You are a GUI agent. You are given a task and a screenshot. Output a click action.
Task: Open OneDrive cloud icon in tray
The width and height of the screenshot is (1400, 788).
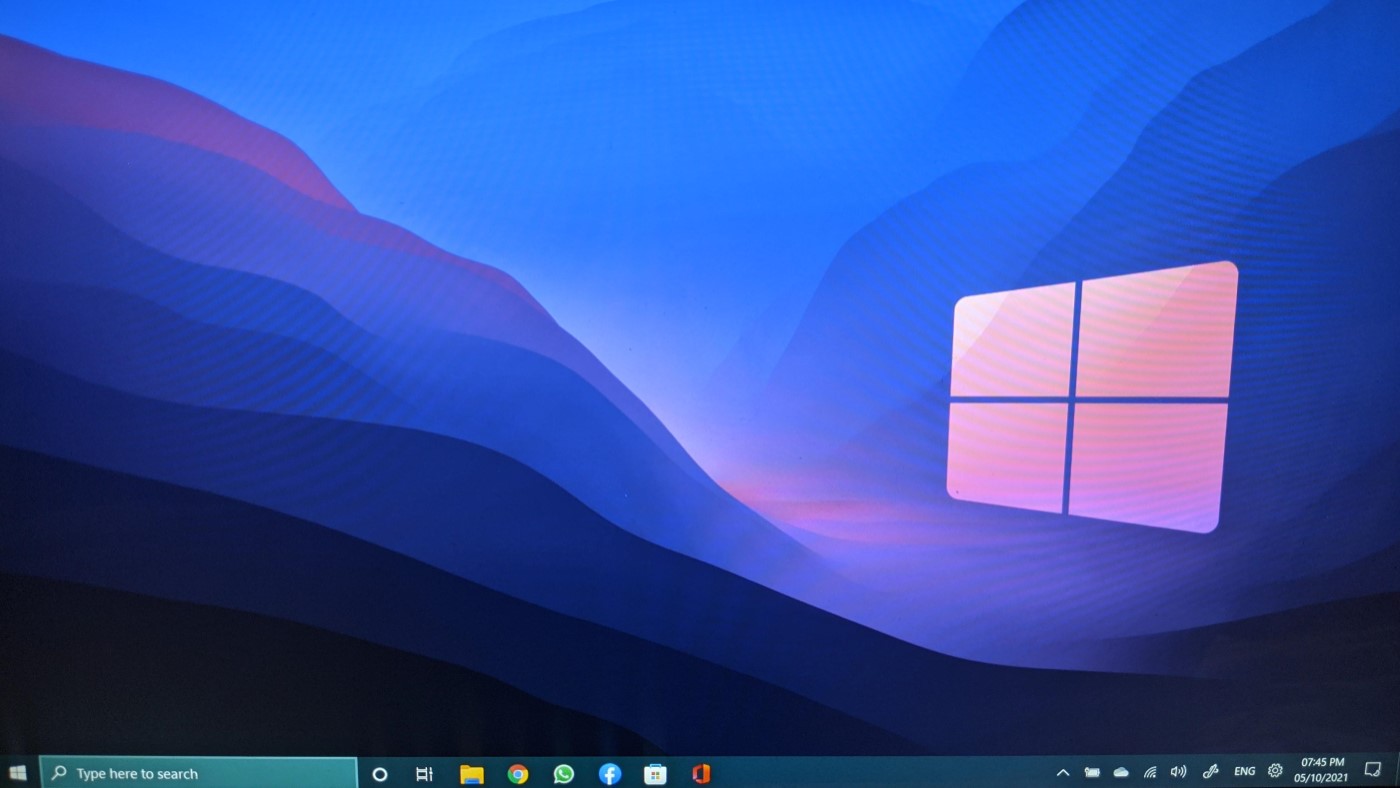coord(1121,772)
